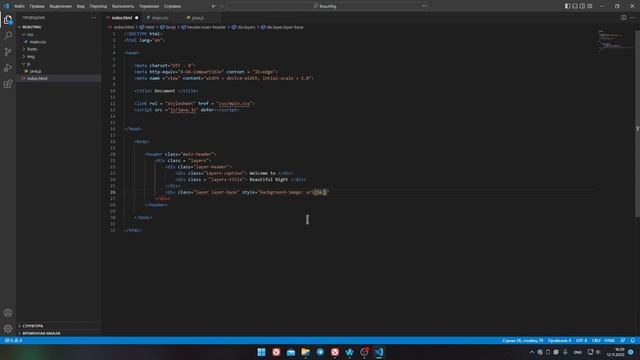Open the Терминал menu
Image resolution: width=640 pixels, height=360 pixels.
pyautogui.click(x=149, y=6)
